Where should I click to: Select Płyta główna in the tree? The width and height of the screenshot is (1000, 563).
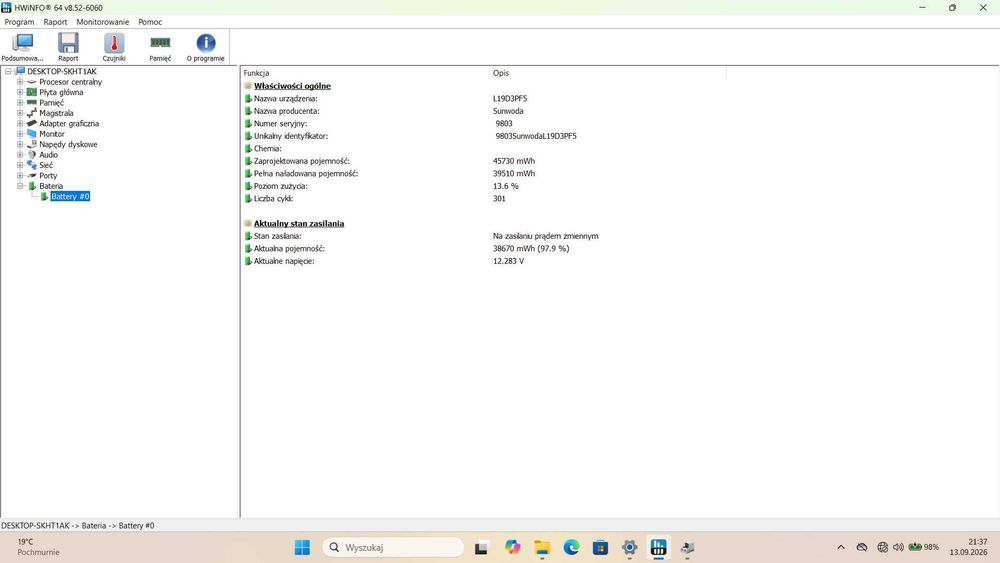click(61, 92)
